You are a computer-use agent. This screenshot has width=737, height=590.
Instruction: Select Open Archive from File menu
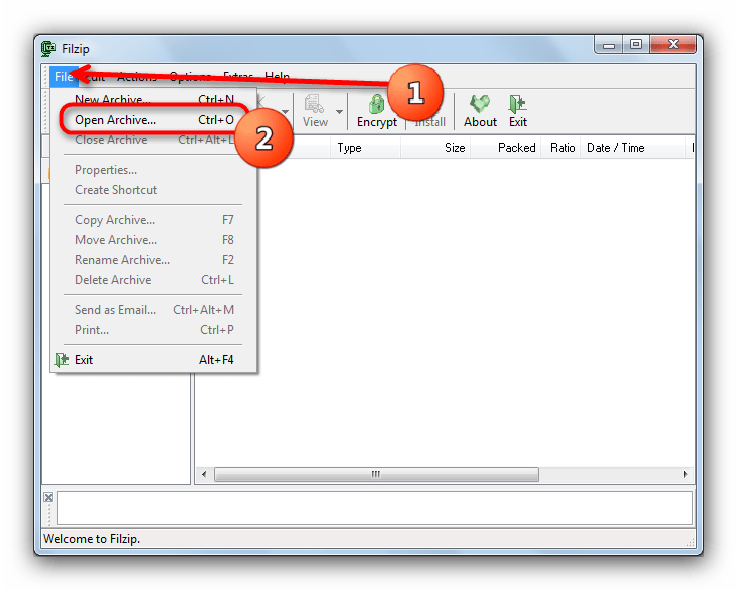pos(154,120)
